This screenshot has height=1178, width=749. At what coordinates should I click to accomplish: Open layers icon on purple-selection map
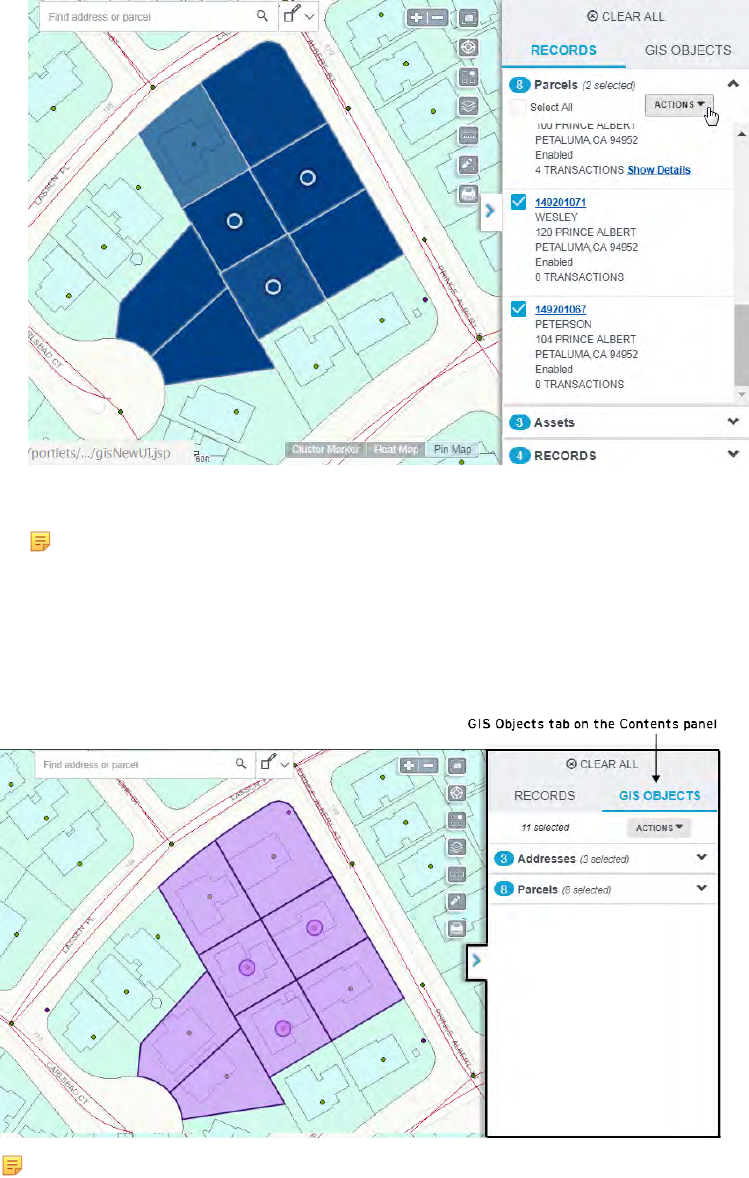pos(457,847)
